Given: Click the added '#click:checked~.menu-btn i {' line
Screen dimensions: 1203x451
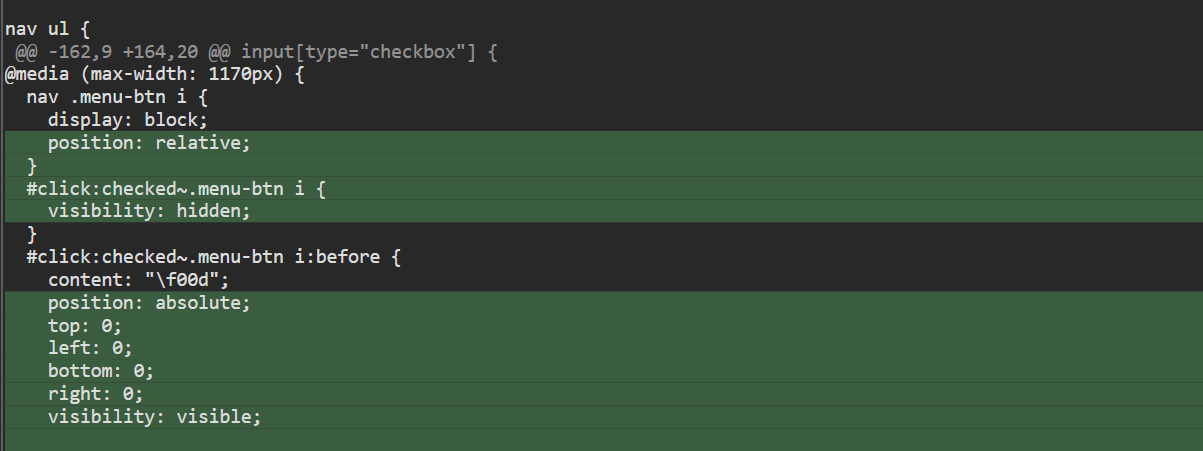Looking at the screenshot, I should (x=175, y=188).
